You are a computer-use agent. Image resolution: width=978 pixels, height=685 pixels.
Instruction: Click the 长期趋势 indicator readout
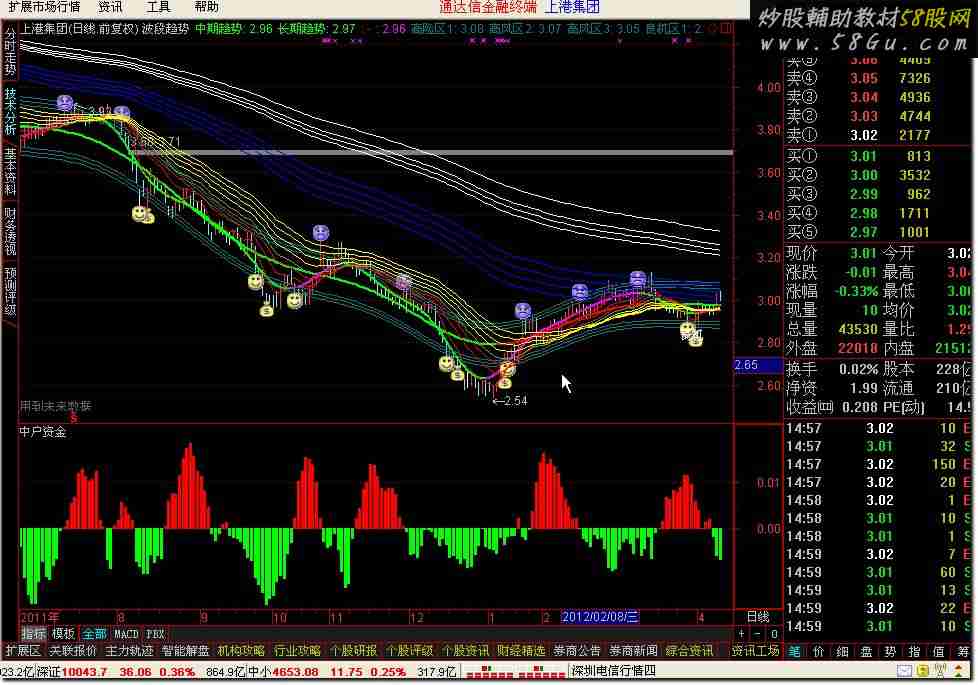316,29
